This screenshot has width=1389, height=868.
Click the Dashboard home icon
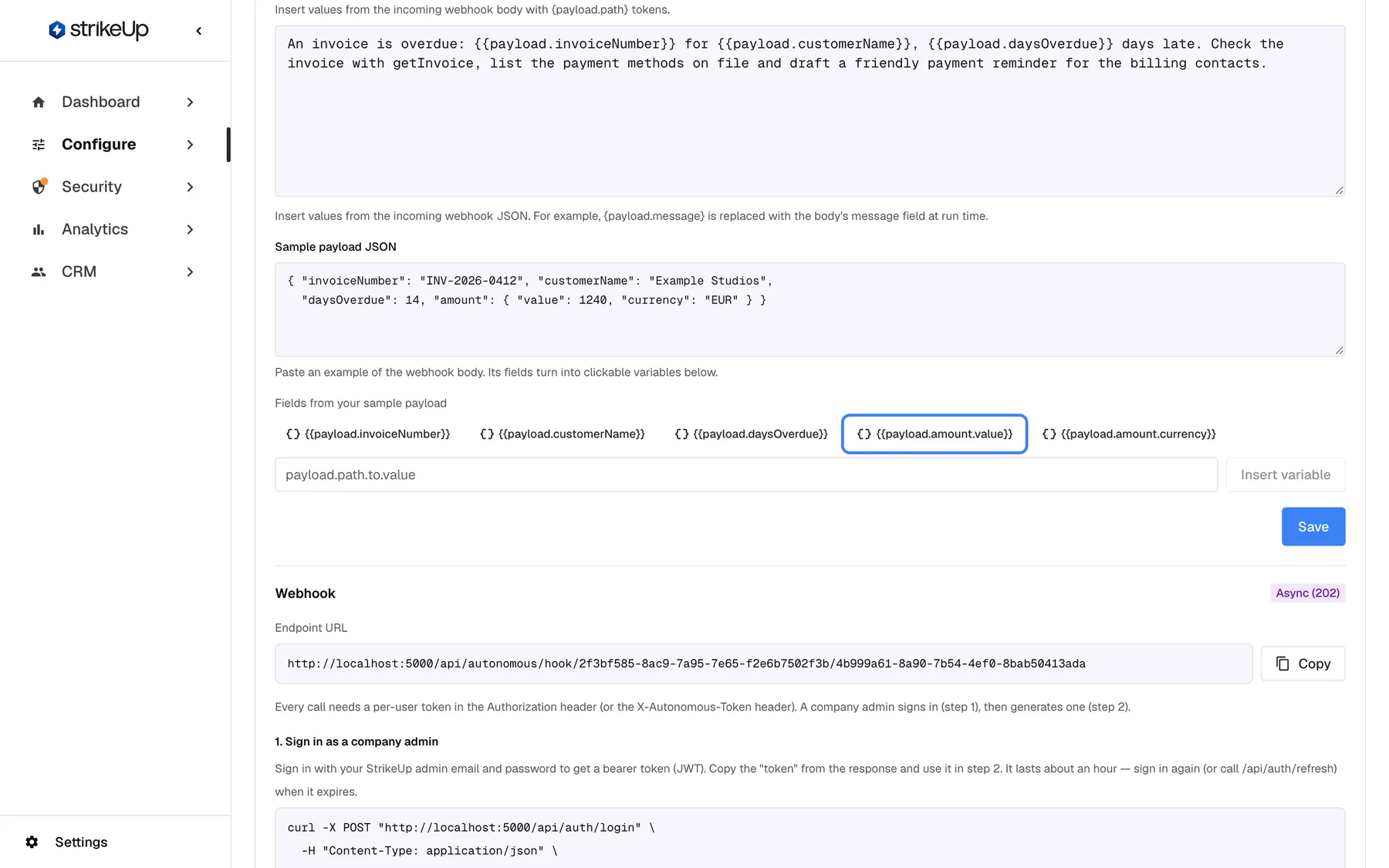click(x=39, y=102)
